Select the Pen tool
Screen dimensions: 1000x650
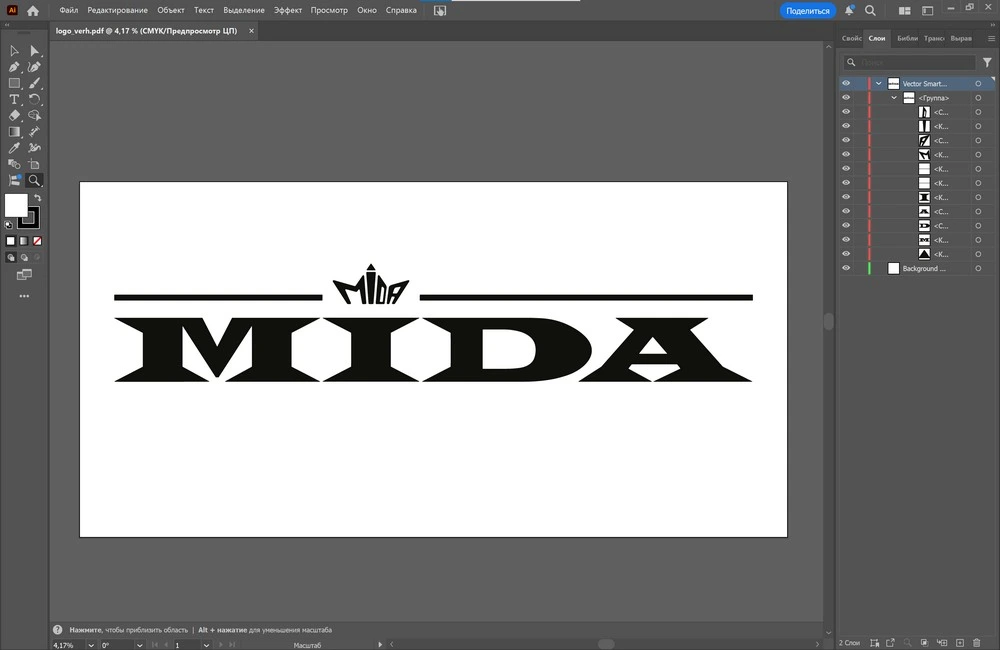14,67
